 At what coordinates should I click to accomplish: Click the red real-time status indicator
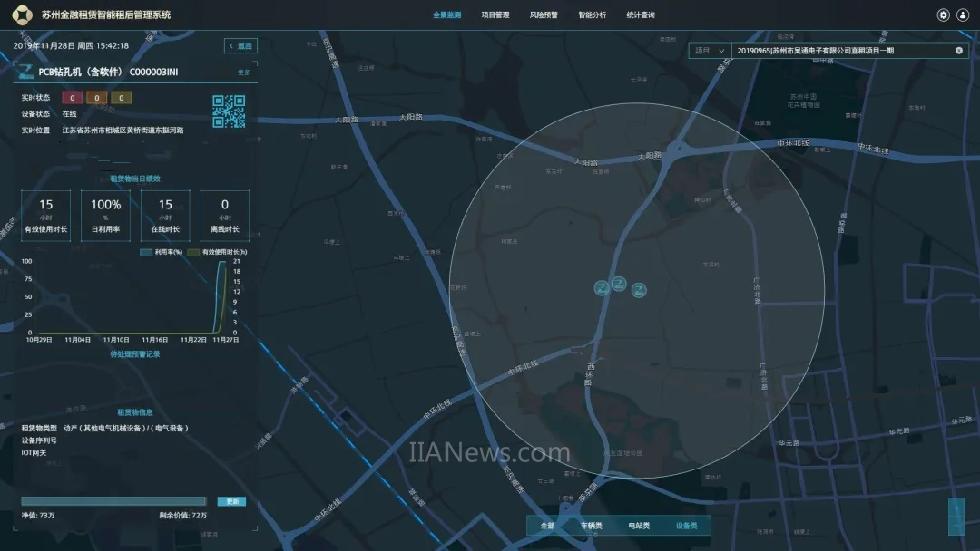[72, 97]
